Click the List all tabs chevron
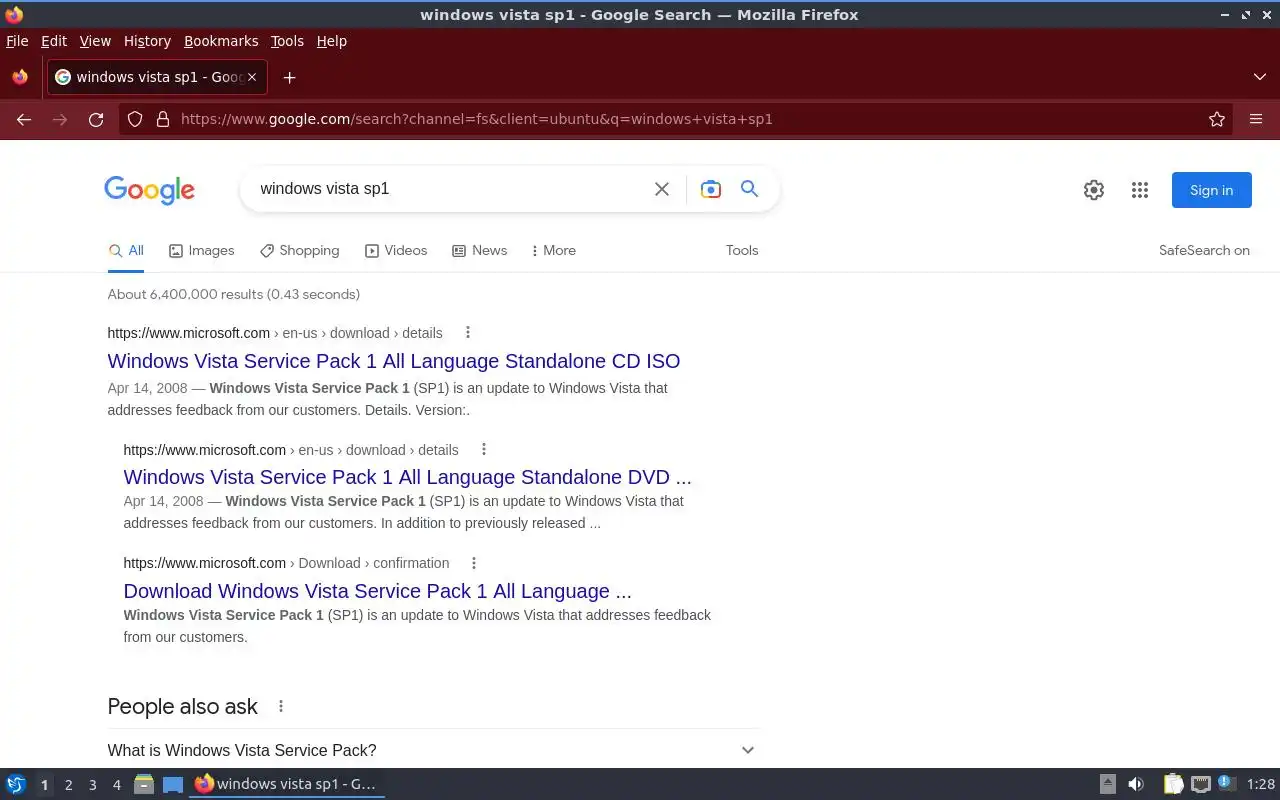This screenshot has width=1280, height=800. click(x=1260, y=77)
